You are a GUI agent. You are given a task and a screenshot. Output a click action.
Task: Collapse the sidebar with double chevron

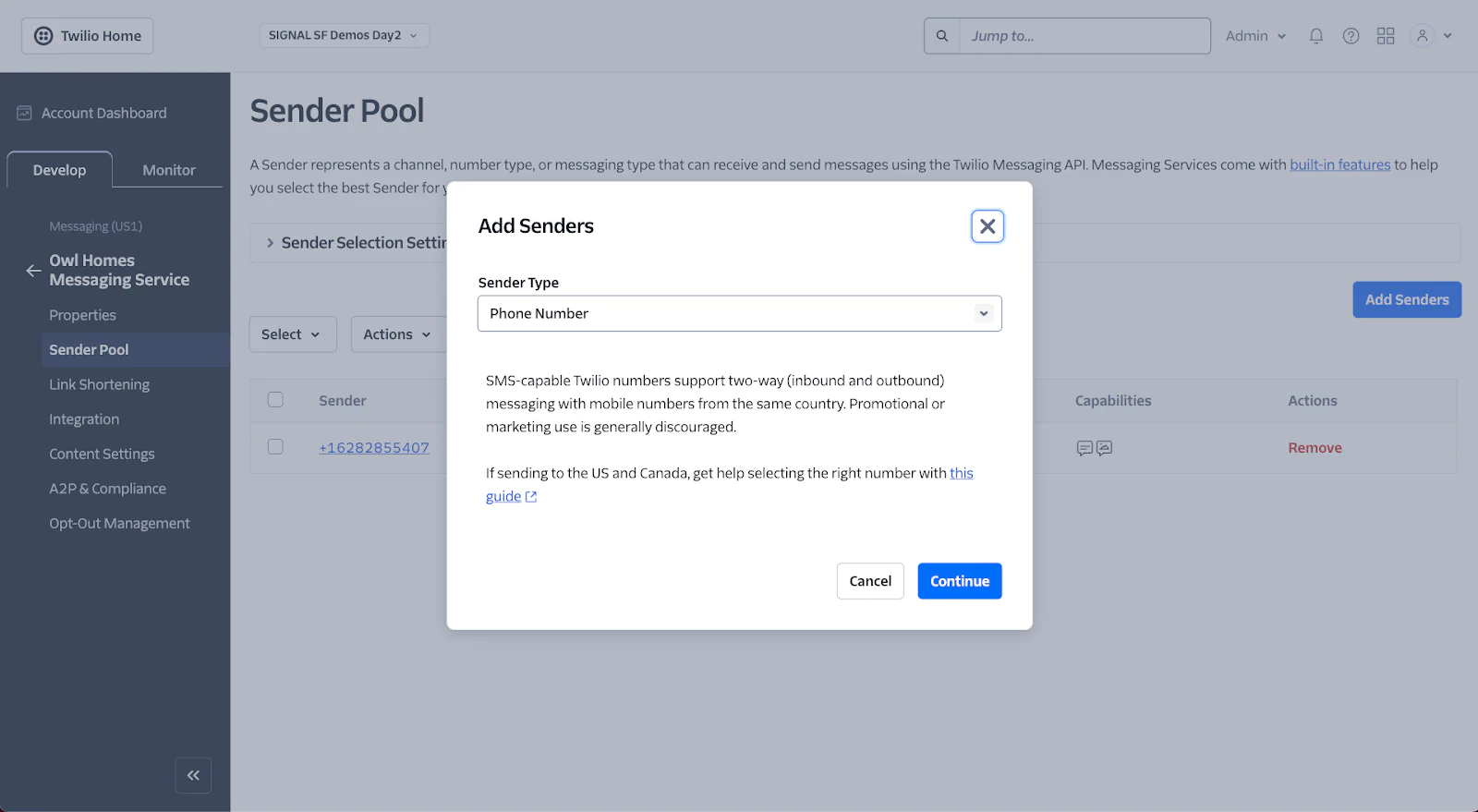coord(193,775)
